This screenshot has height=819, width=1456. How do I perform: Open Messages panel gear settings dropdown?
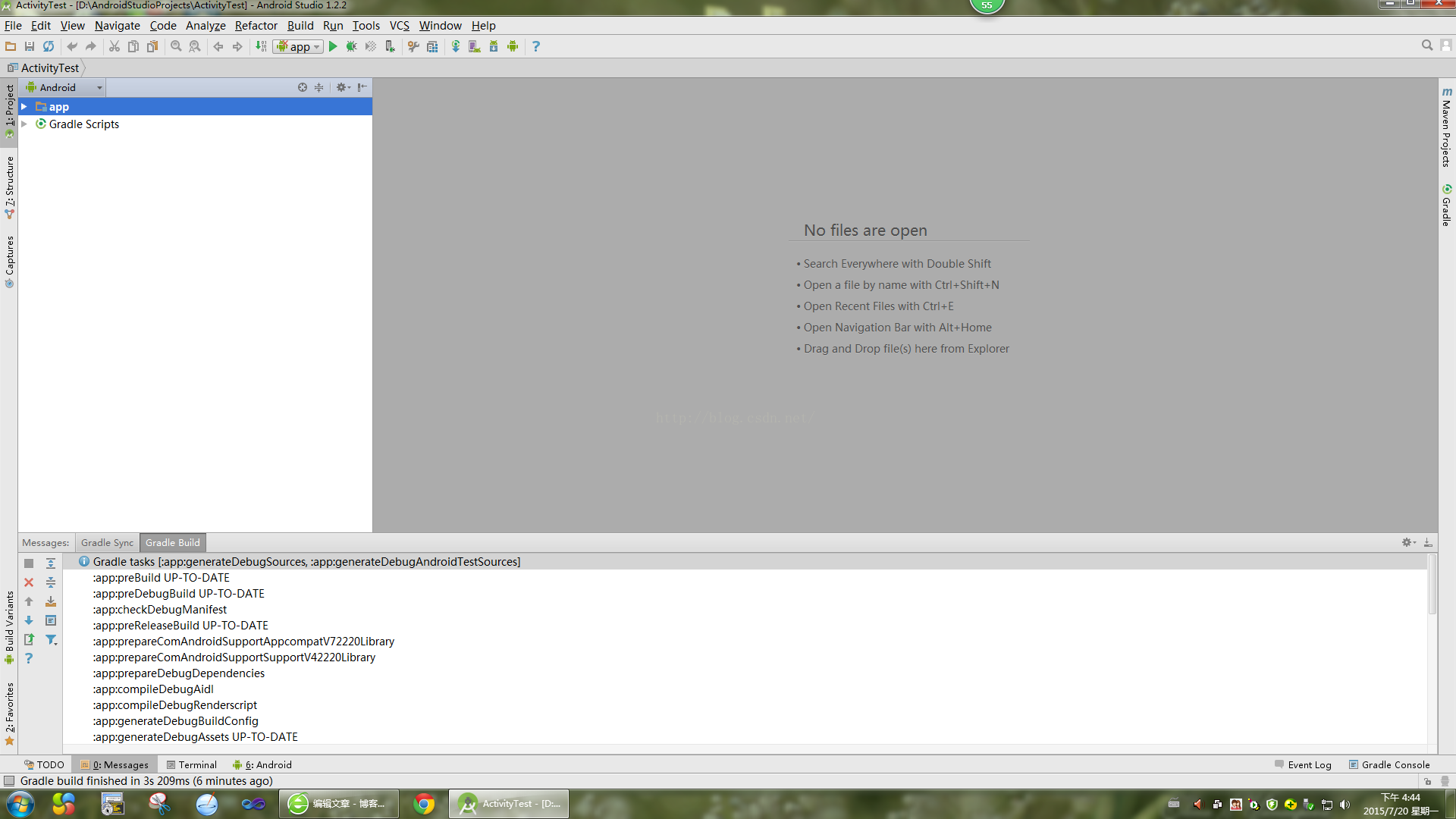coord(1409,542)
